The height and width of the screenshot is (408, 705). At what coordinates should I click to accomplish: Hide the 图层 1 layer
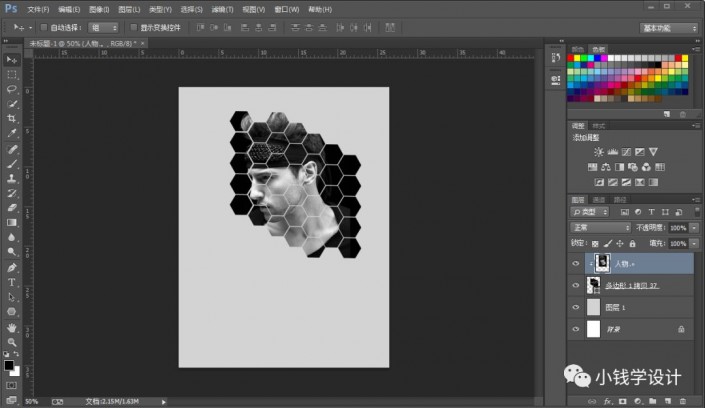pyautogui.click(x=575, y=307)
